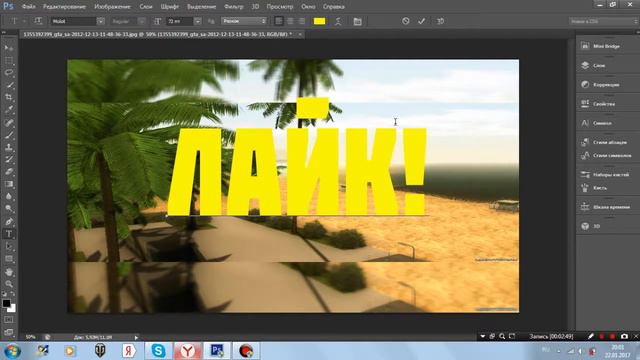Viewport: 640px width, 360px height.
Task: Expand status bar info arrow
Action: (136, 337)
